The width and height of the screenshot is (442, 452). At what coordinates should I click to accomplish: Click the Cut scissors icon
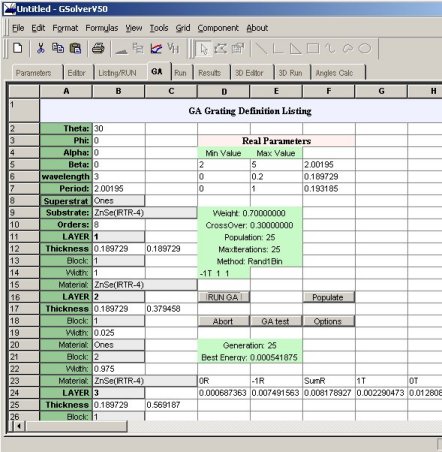point(41,48)
